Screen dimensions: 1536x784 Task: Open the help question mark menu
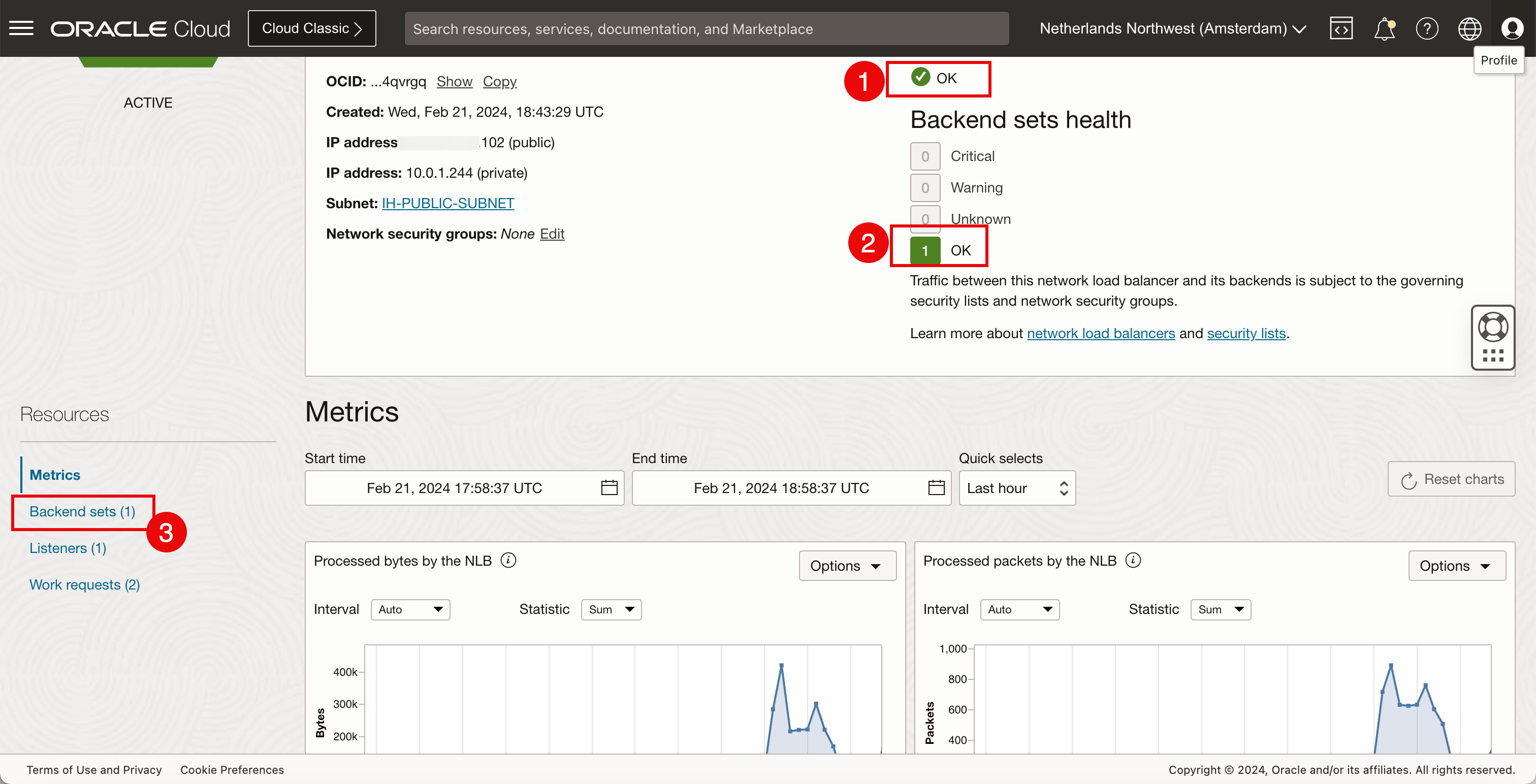[1427, 28]
